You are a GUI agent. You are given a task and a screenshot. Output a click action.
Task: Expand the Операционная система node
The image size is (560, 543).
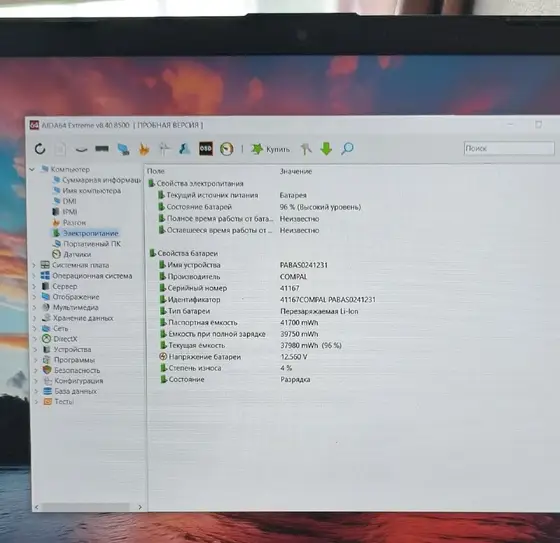34,276
